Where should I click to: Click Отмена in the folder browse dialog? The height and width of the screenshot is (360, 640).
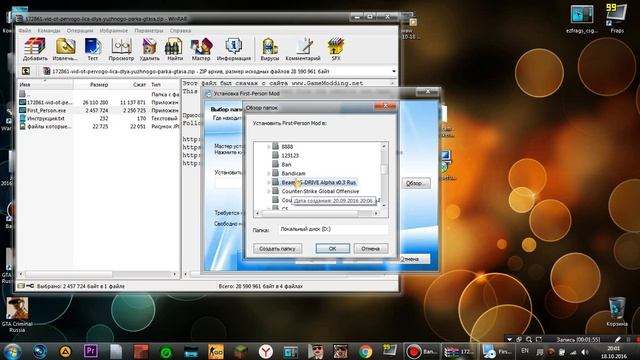[370, 249]
